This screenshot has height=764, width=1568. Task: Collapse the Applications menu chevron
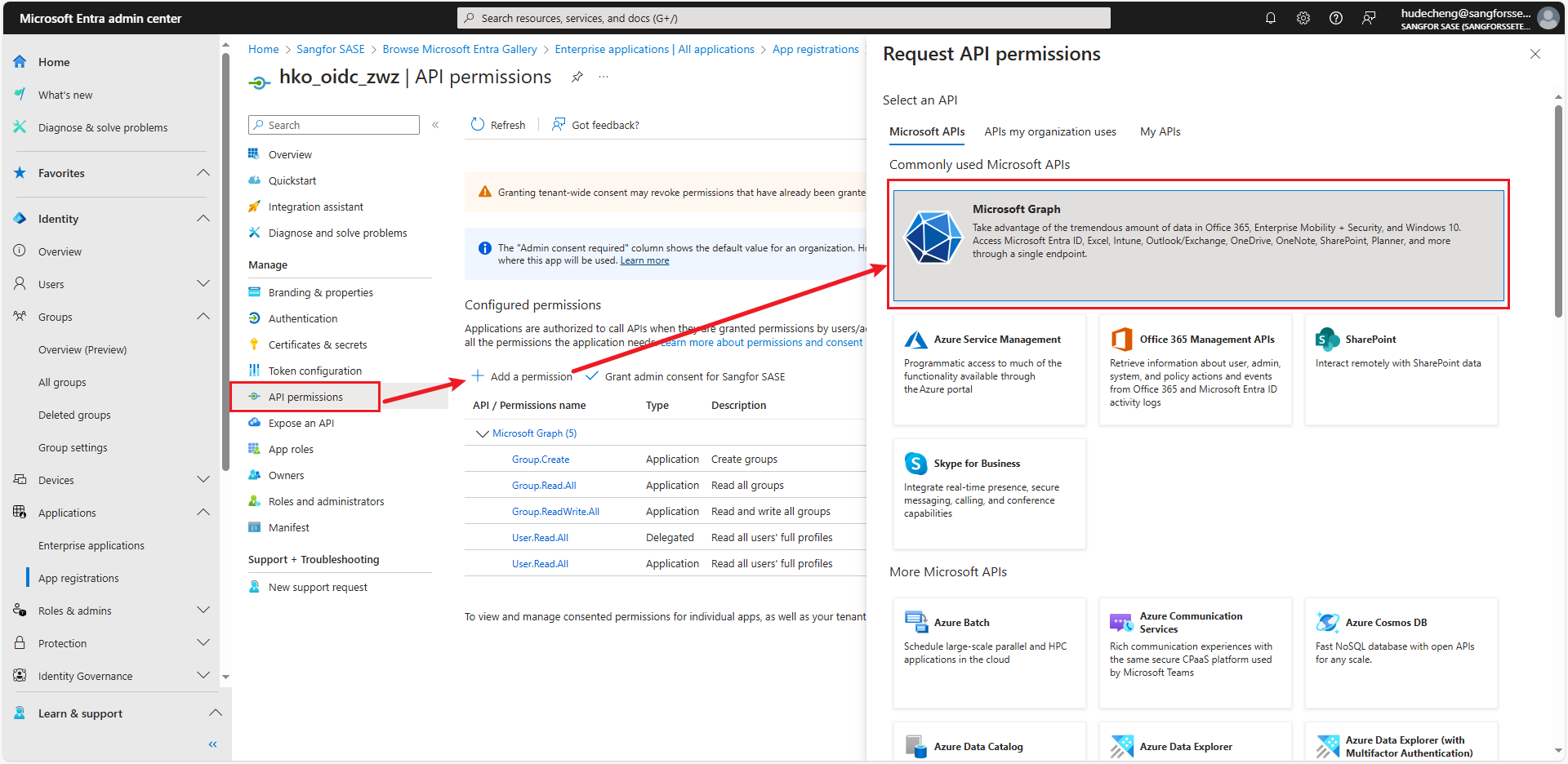click(x=203, y=513)
